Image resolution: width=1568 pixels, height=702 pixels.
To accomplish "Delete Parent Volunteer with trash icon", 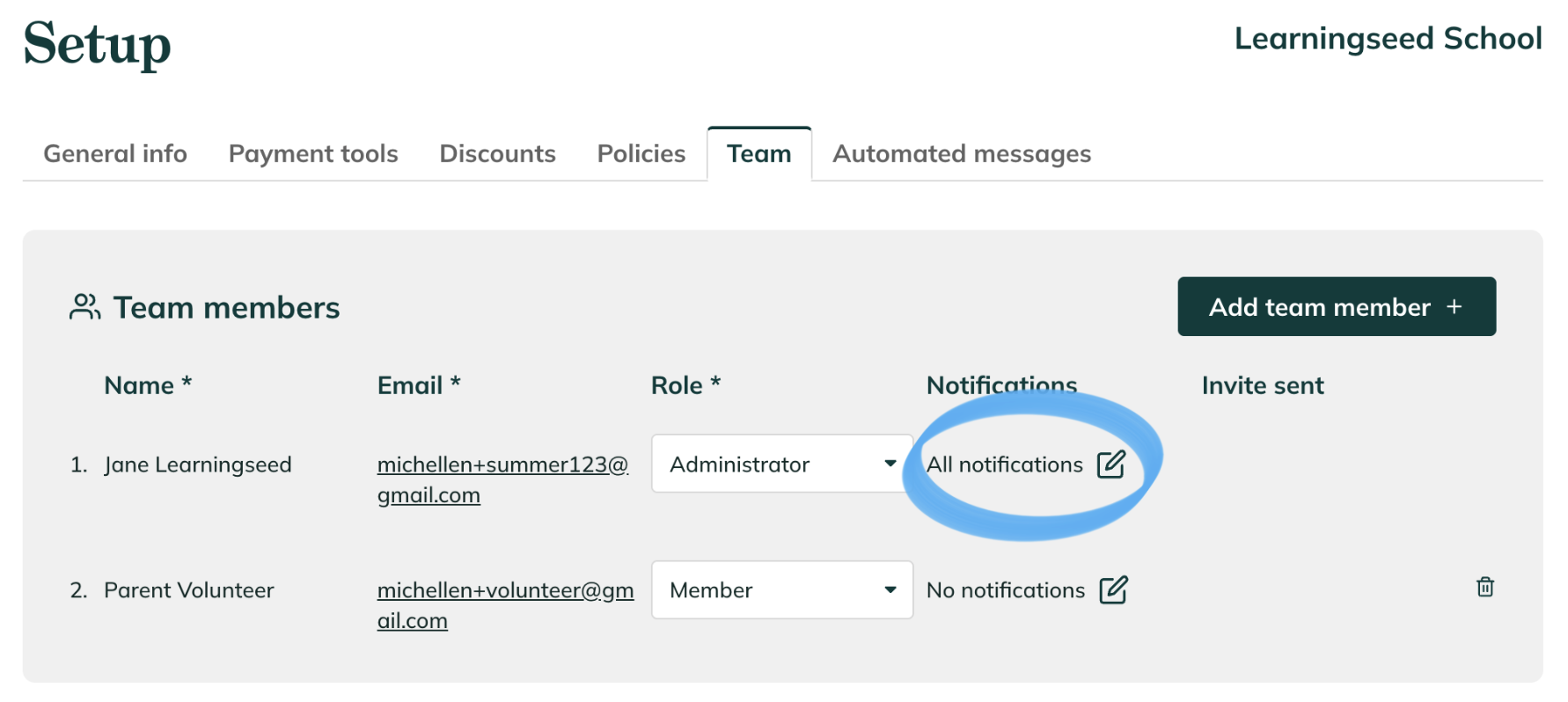I will tap(1485, 587).
